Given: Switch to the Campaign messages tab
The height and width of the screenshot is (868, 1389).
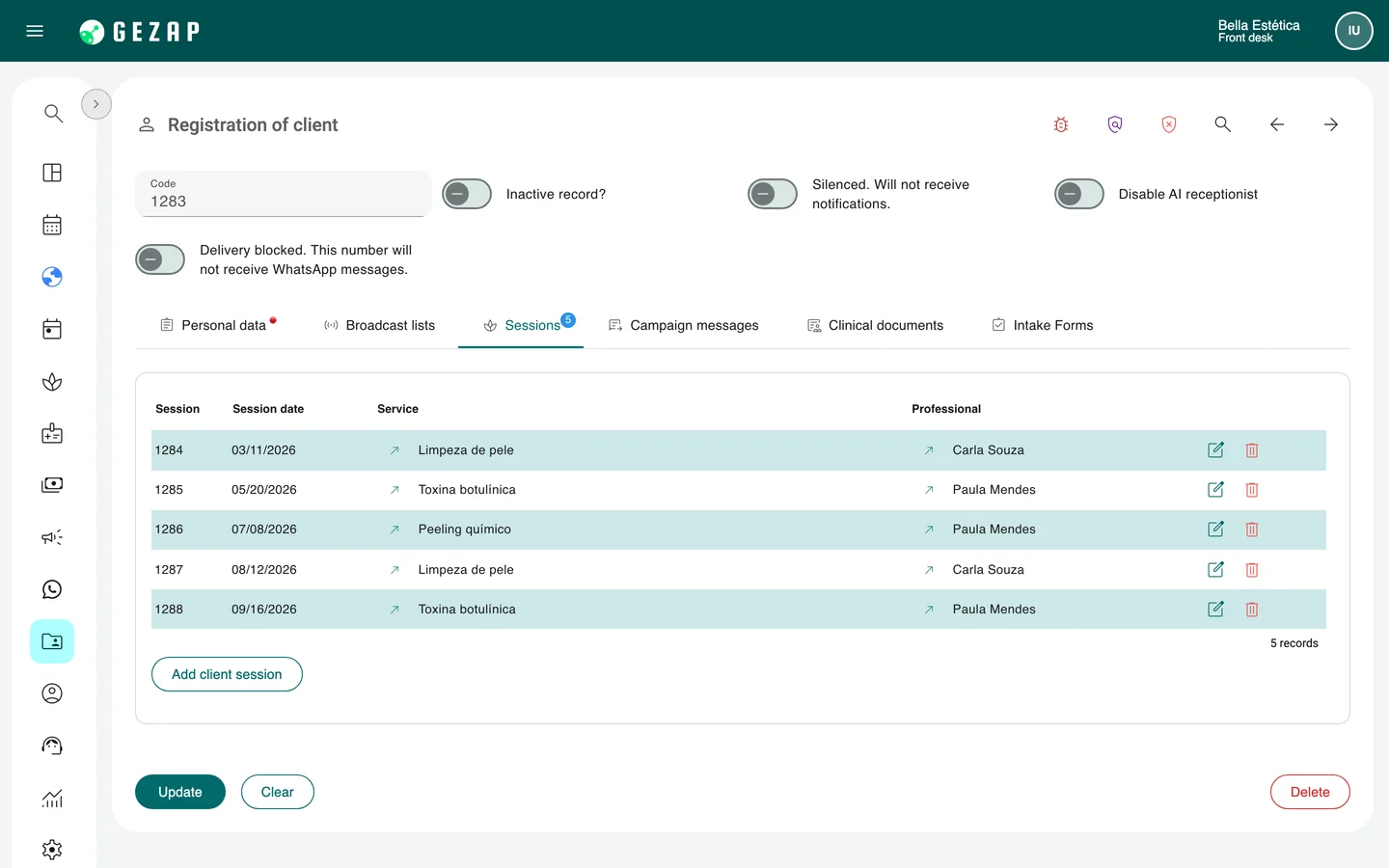Looking at the screenshot, I should tap(684, 325).
